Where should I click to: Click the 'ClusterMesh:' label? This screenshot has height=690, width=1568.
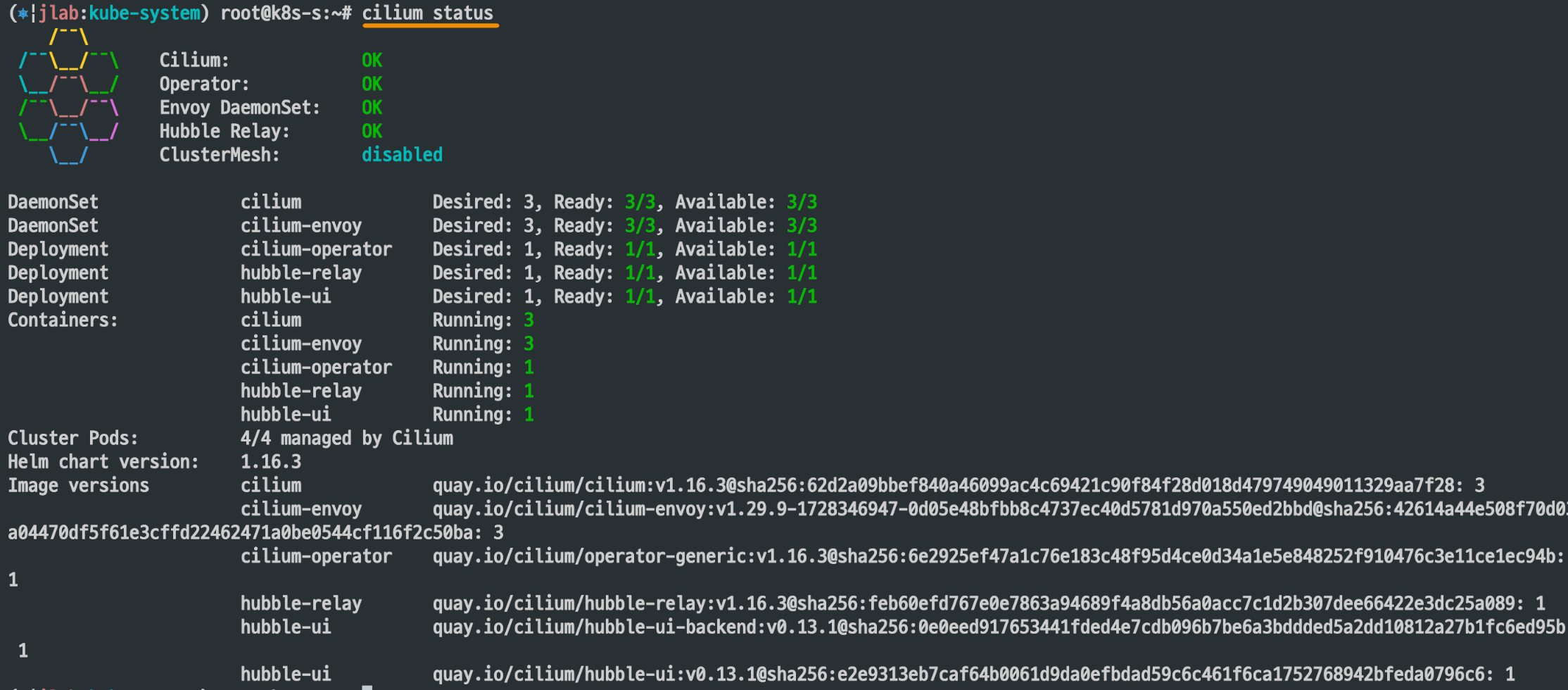click(219, 155)
